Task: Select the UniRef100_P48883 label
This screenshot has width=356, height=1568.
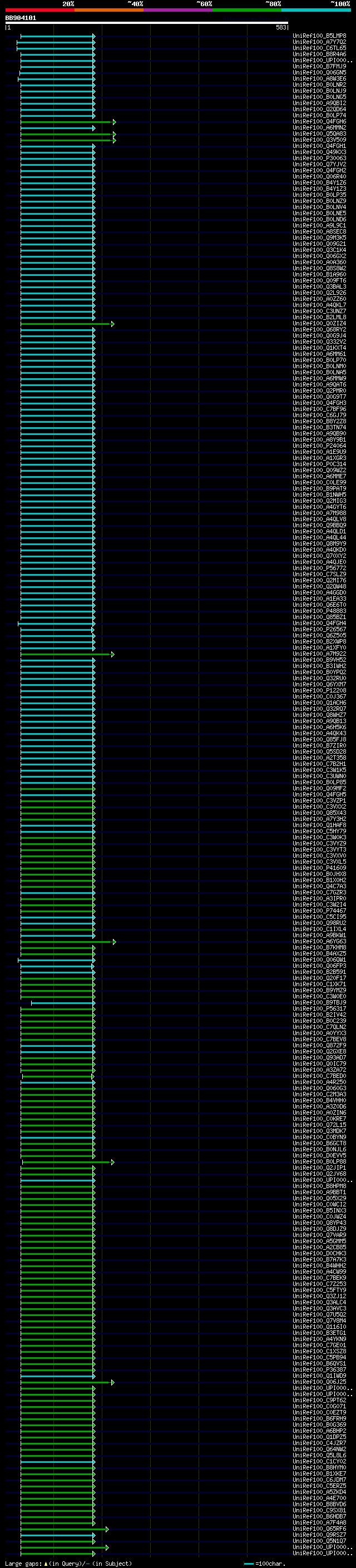Action: [319, 611]
